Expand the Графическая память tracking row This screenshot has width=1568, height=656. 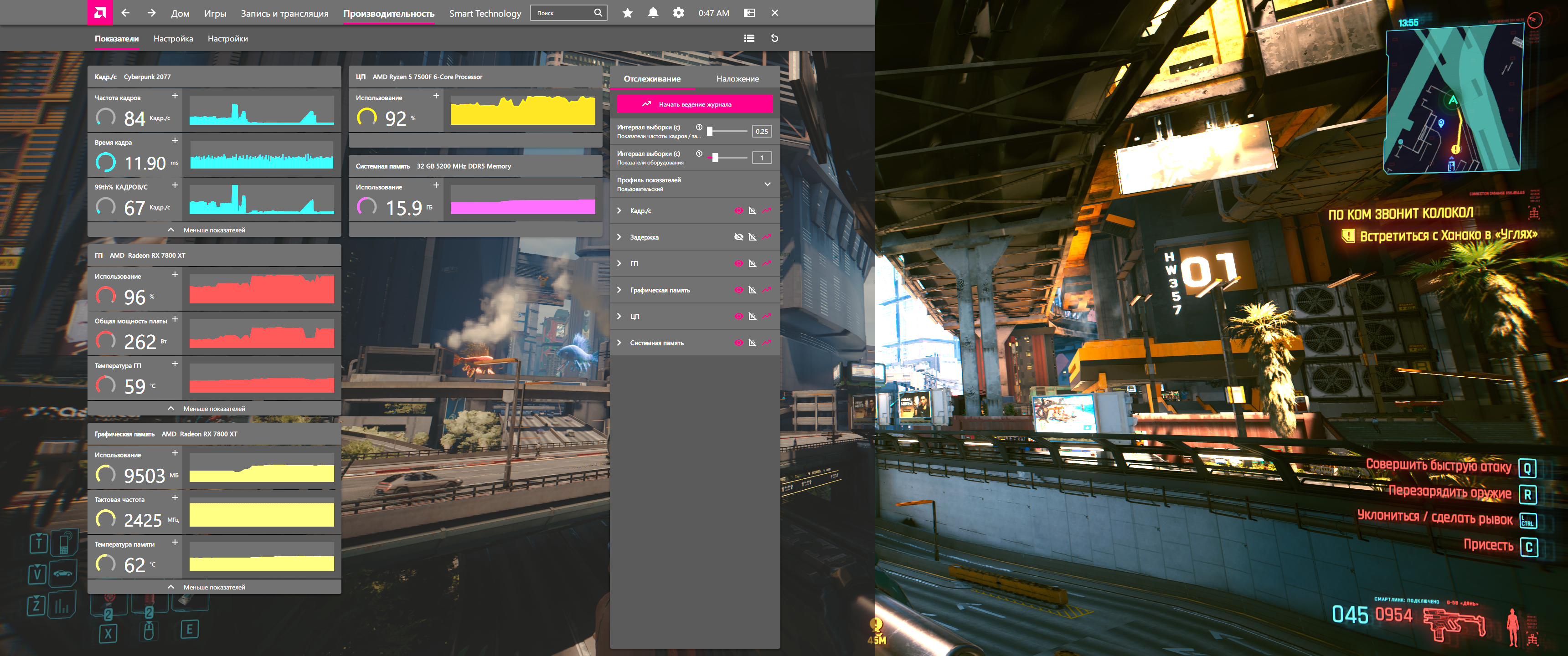(x=619, y=290)
